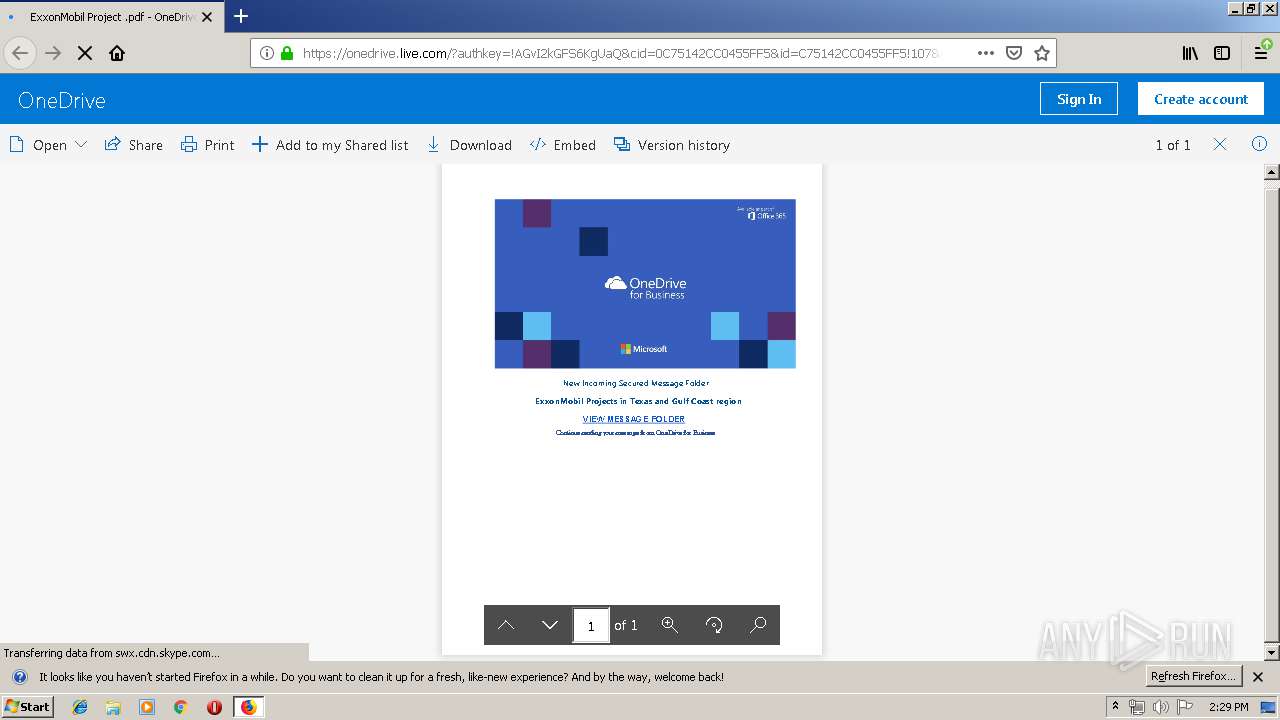Click the browser Back arrow

(20, 53)
